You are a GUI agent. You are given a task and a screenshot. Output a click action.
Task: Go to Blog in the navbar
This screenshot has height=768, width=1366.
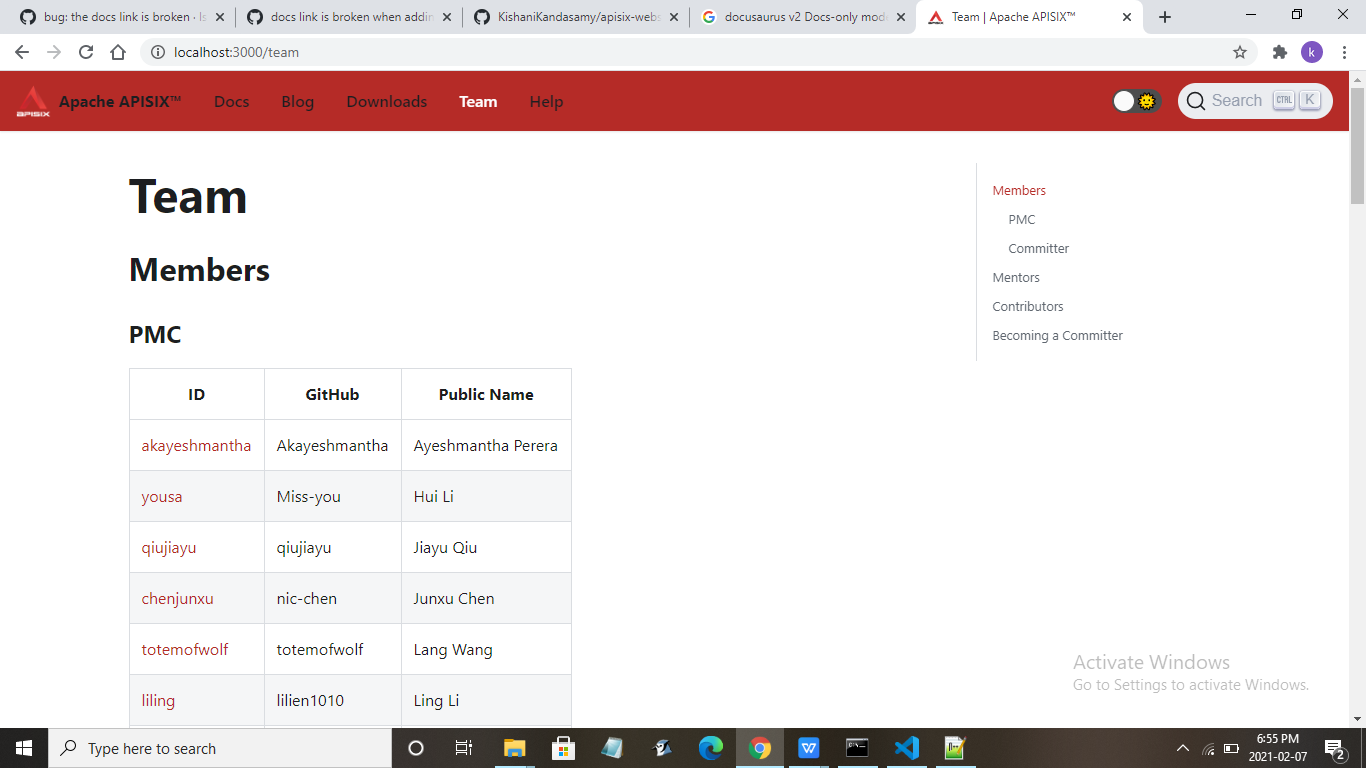click(x=298, y=102)
